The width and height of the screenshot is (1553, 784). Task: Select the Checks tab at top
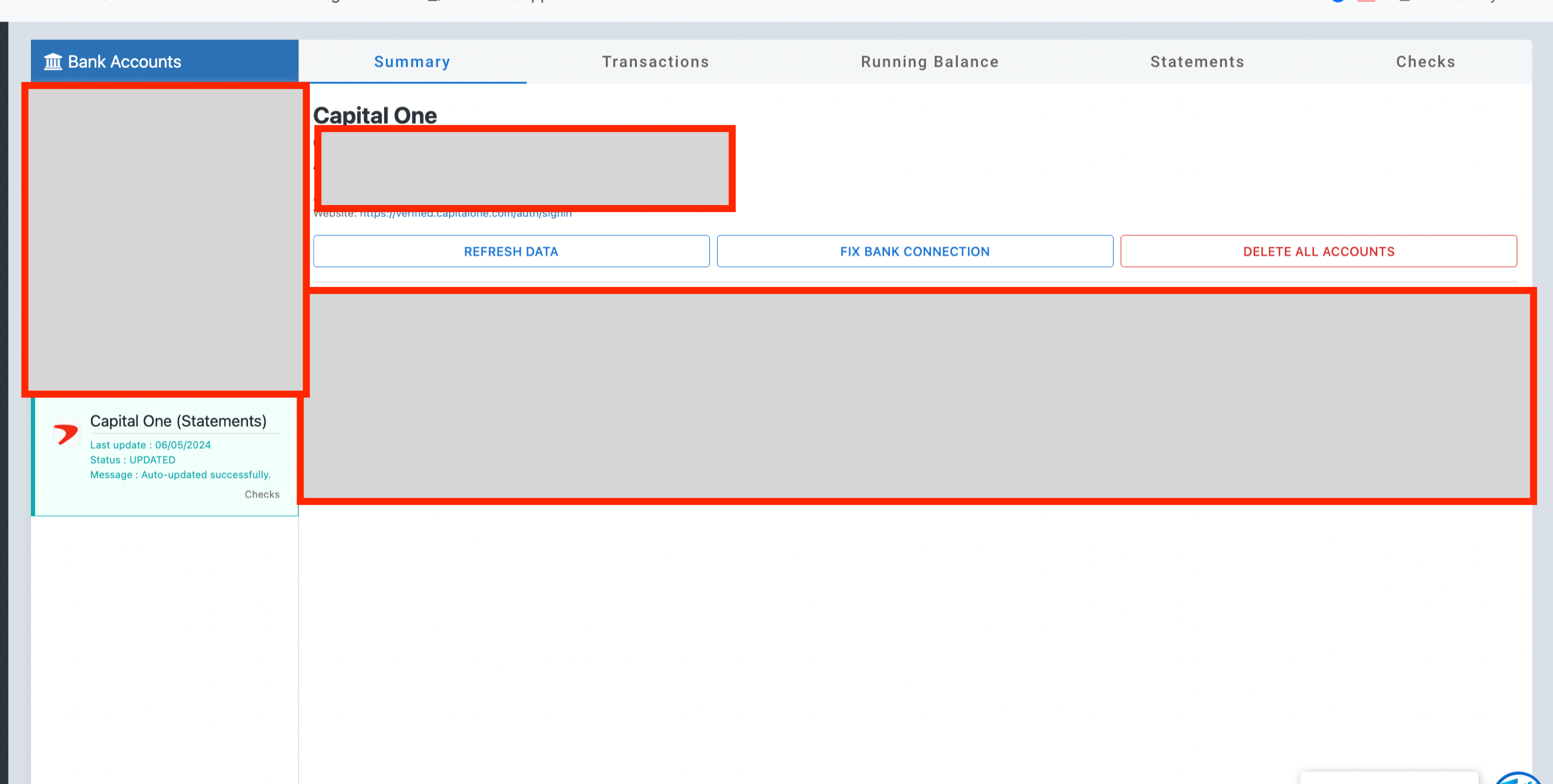point(1425,62)
